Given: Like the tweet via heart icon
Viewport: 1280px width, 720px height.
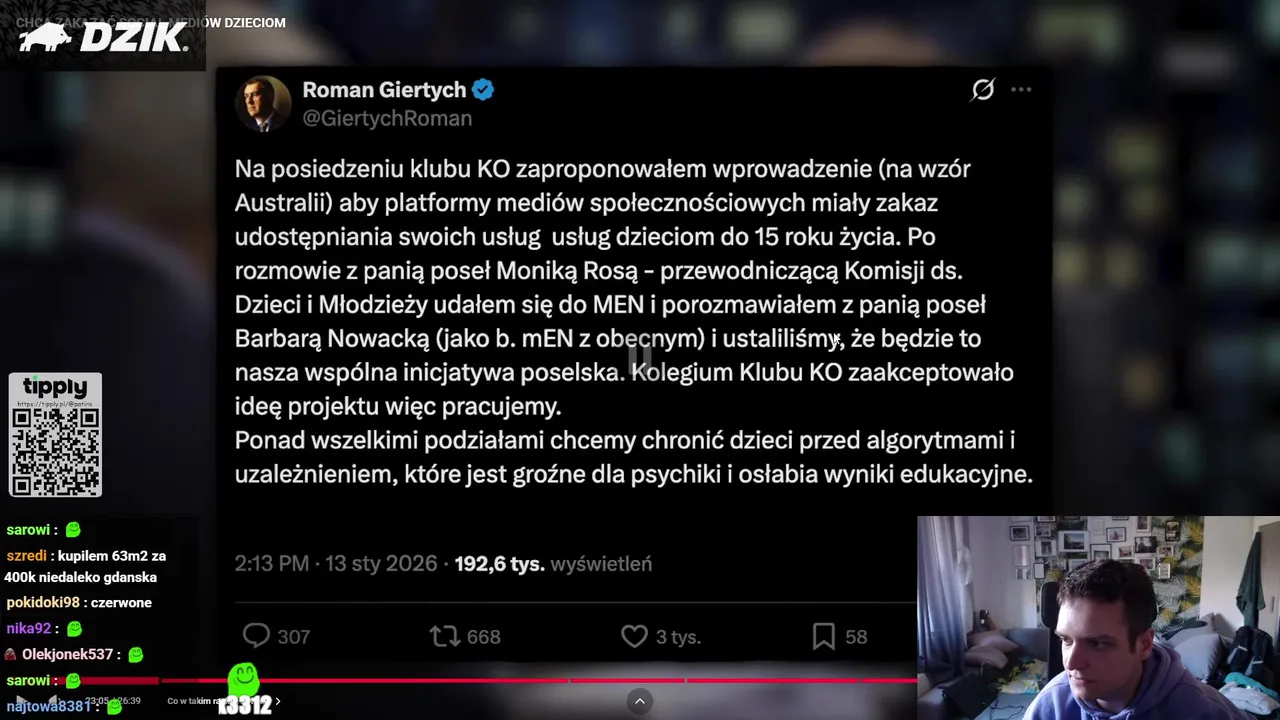Looking at the screenshot, I should (634, 636).
